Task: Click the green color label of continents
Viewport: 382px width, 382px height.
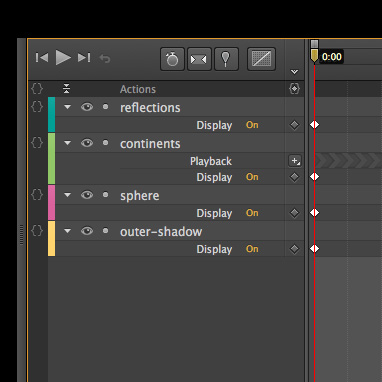Action: coord(52,159)
